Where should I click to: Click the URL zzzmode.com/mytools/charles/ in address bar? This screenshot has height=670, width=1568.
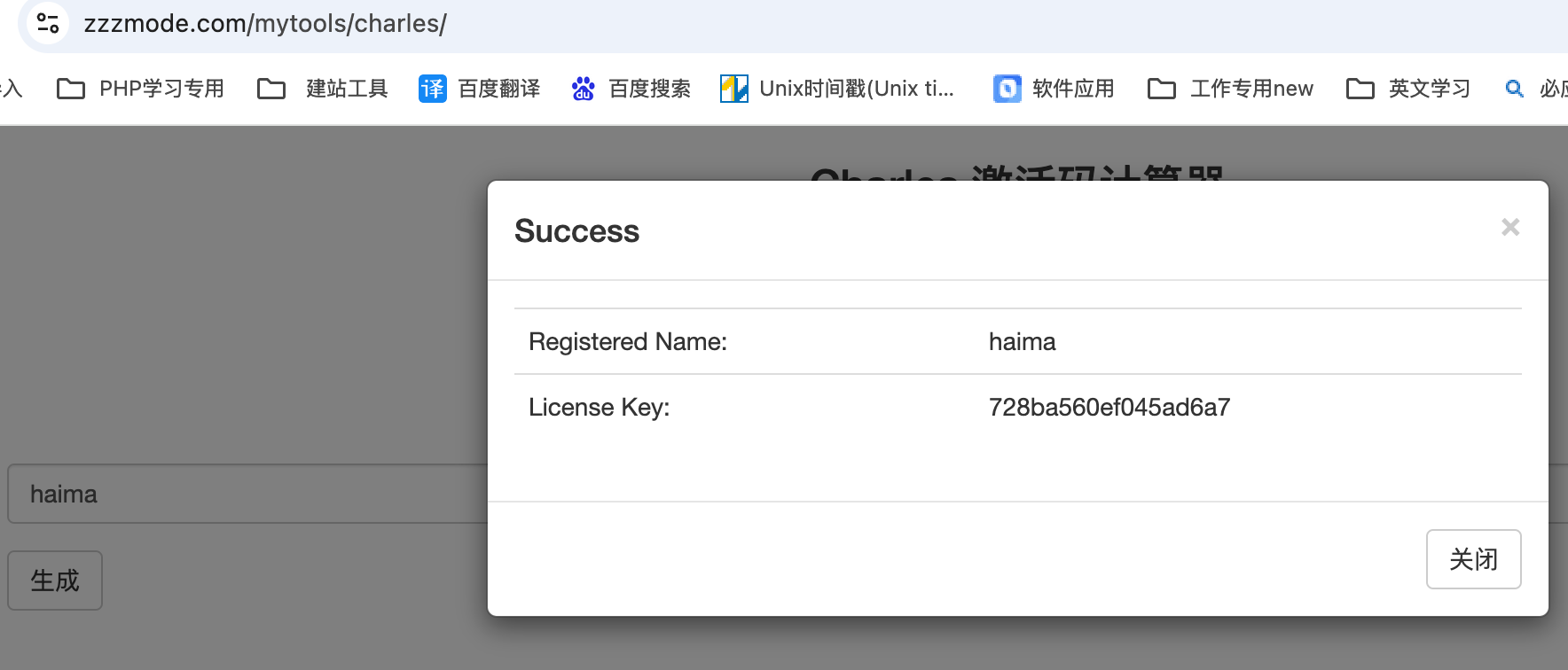click(x=265, y=24)
